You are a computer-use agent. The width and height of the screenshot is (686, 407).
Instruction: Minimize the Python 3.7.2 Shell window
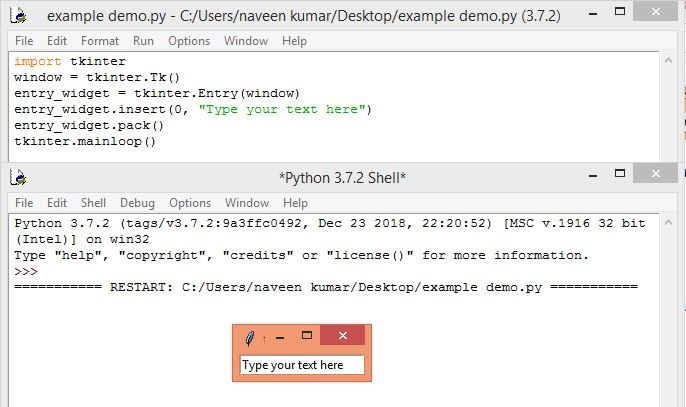pos(593,176)
